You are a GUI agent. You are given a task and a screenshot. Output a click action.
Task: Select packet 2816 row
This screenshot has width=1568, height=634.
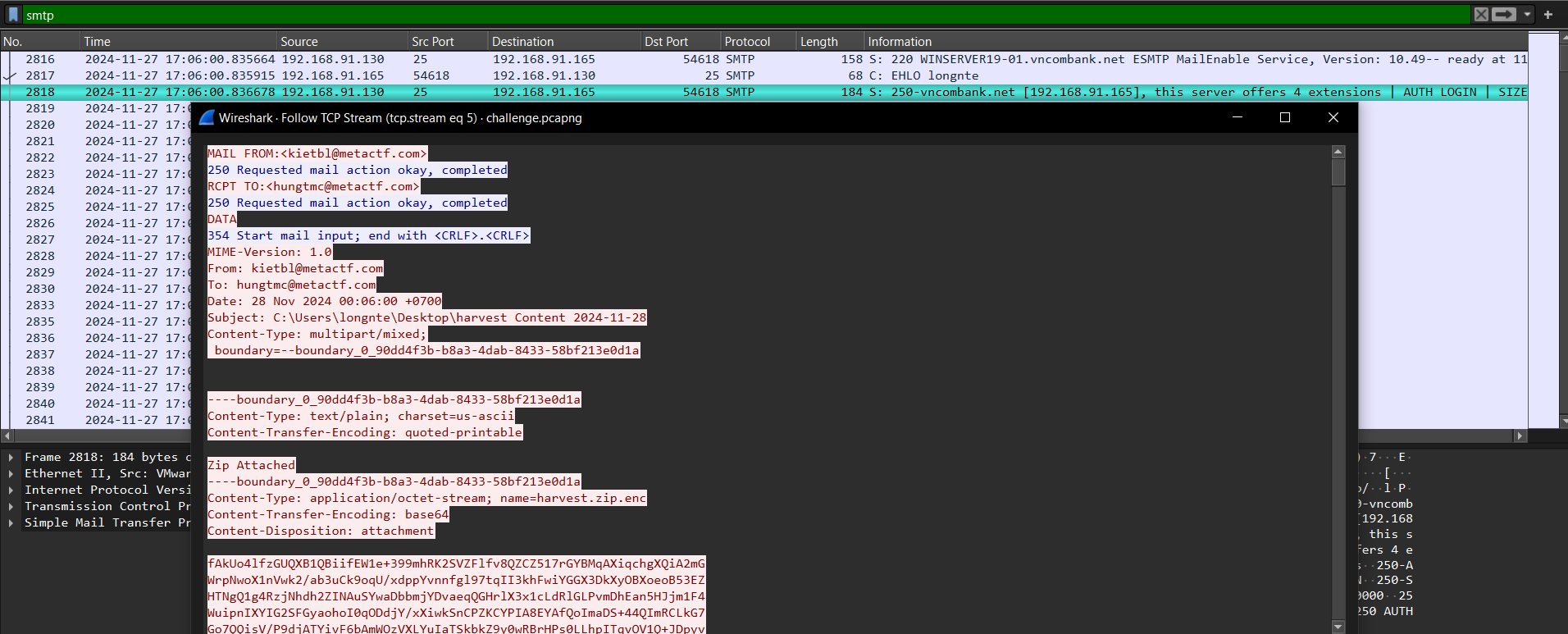764,59
